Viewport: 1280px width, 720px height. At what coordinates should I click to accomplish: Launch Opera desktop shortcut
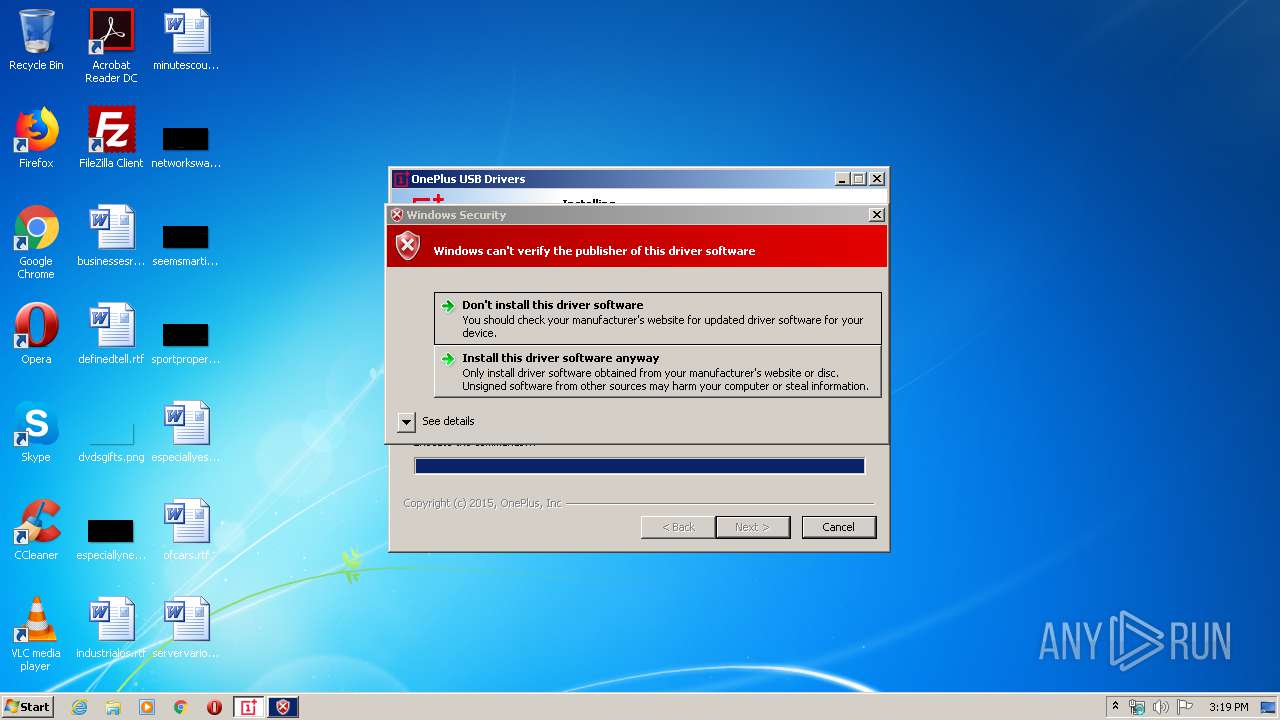coord(36,334)
